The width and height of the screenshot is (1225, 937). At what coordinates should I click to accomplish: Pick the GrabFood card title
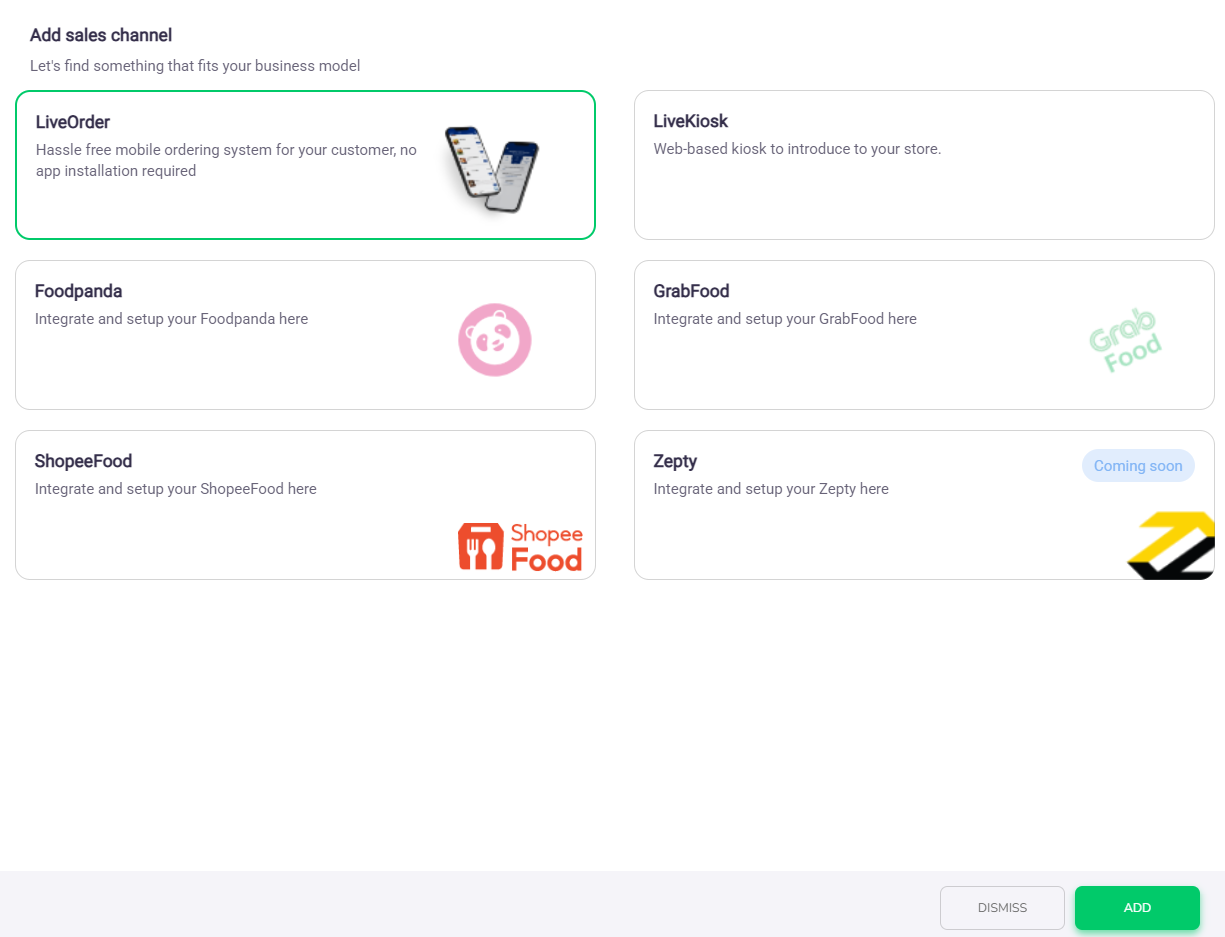[691, 291]
